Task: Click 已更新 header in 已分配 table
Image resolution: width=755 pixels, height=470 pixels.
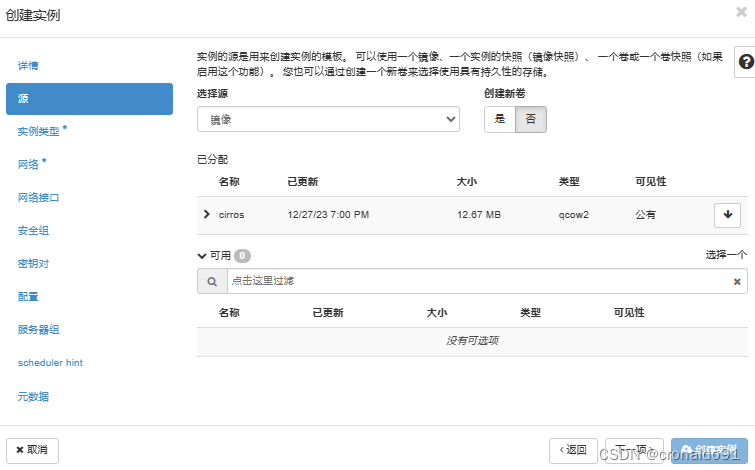Action: click(303, 182)
